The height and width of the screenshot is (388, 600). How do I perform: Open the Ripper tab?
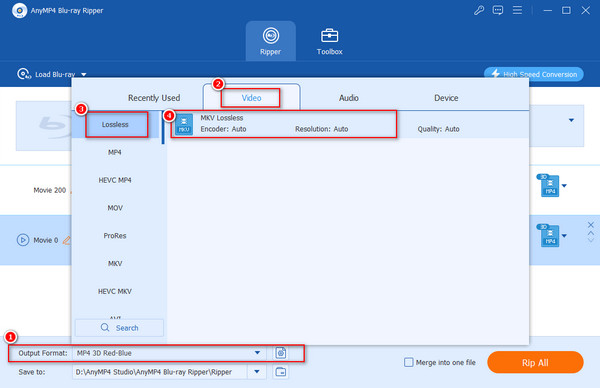271,41
